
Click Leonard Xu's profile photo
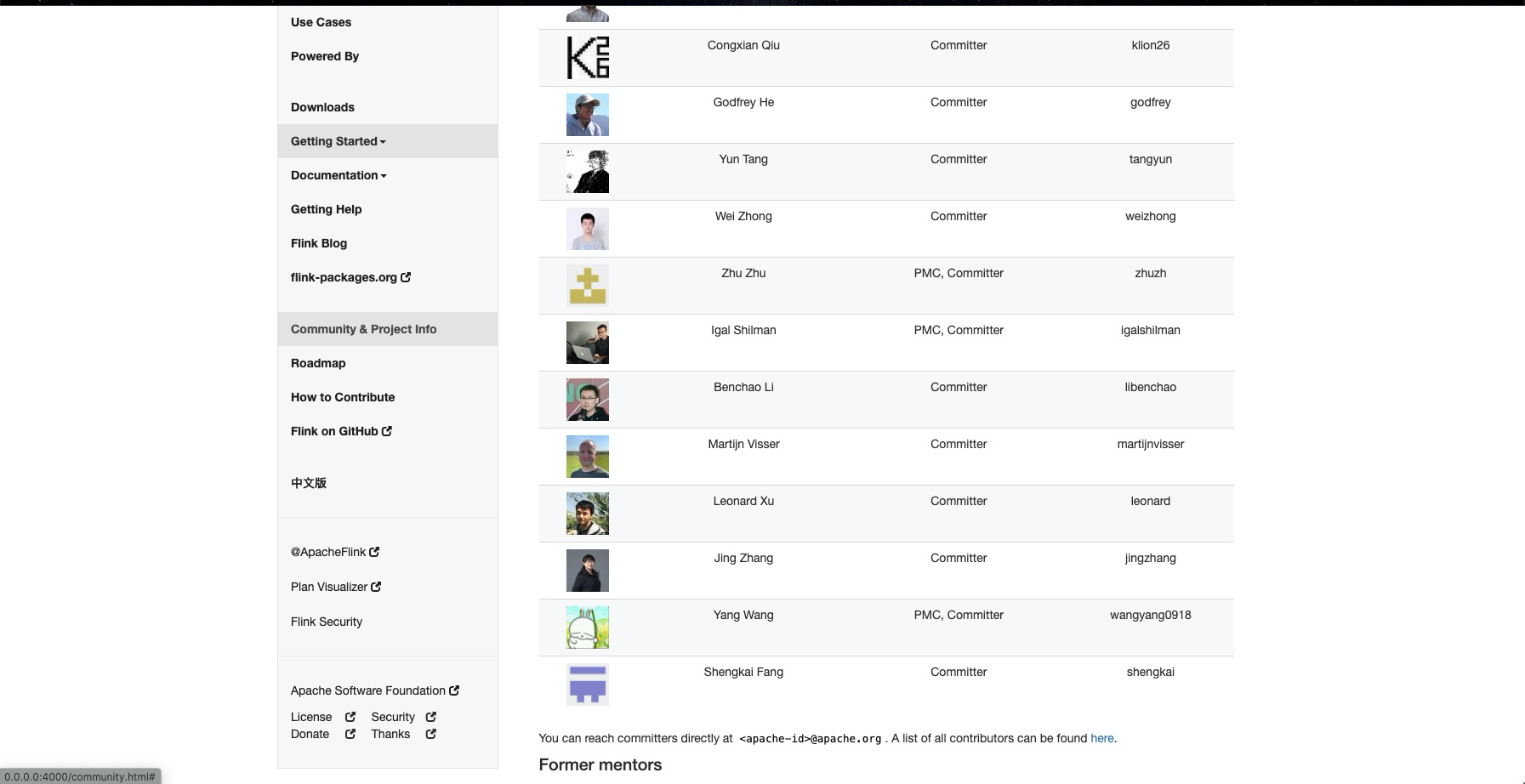pyautogui.click(x=588, y=514)
